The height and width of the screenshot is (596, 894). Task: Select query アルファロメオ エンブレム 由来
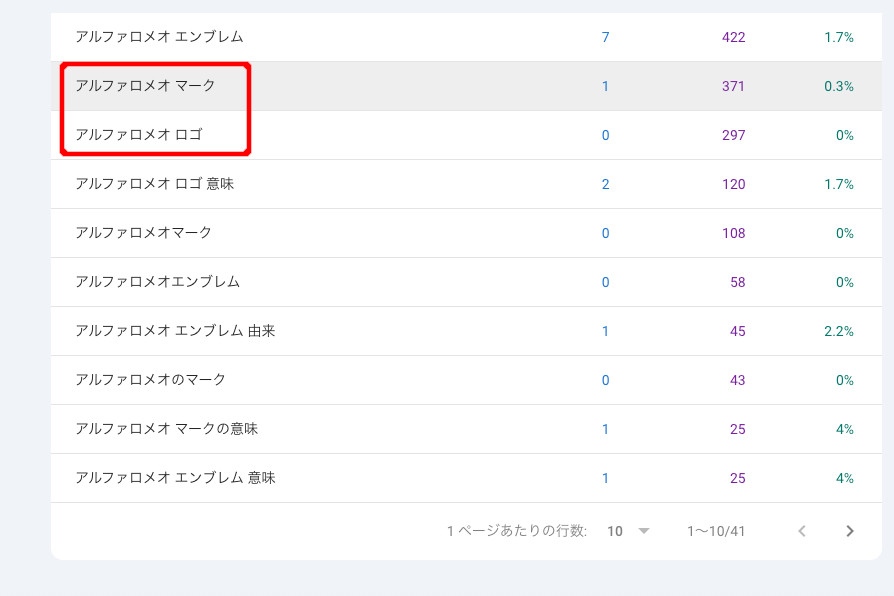pyautogui.click(x=176, y=331)
